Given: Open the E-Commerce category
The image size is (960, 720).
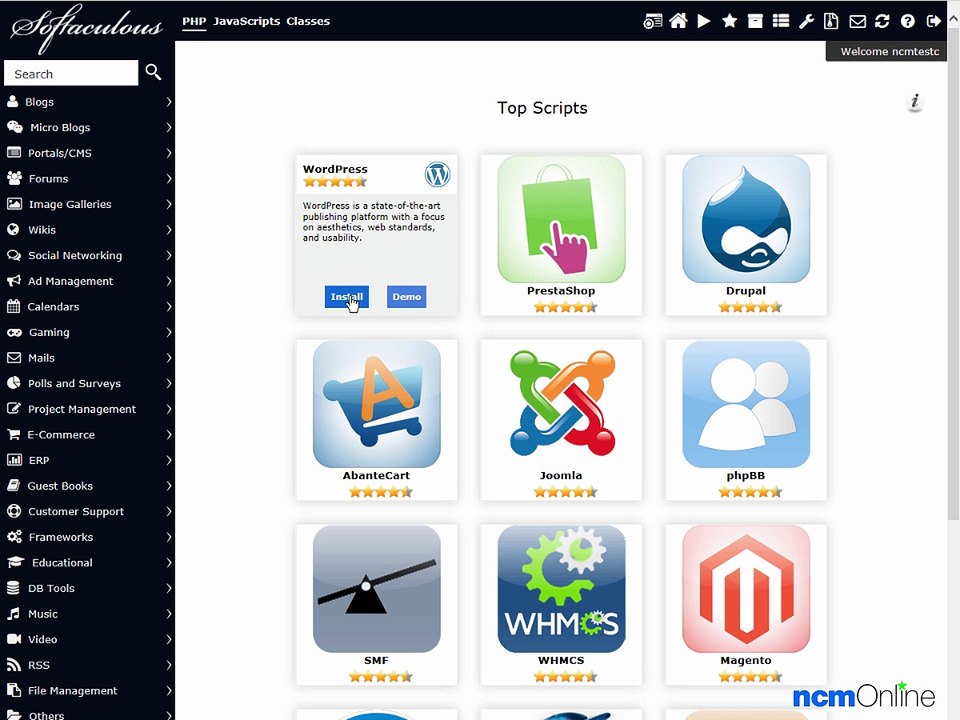Looking at the screenshot, I should tap(87, 435).
